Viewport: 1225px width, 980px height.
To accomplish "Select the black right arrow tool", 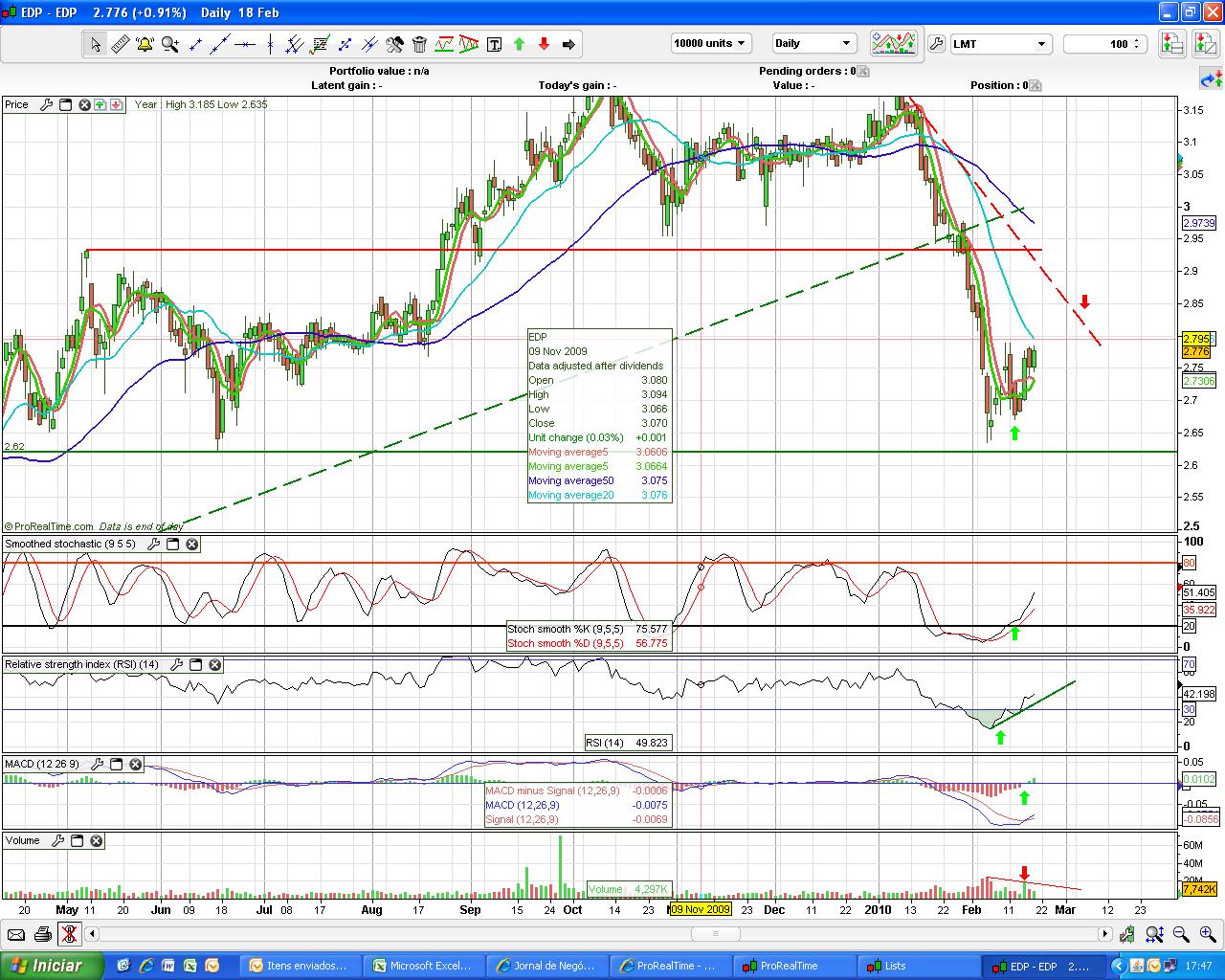I will pos(568,44).
